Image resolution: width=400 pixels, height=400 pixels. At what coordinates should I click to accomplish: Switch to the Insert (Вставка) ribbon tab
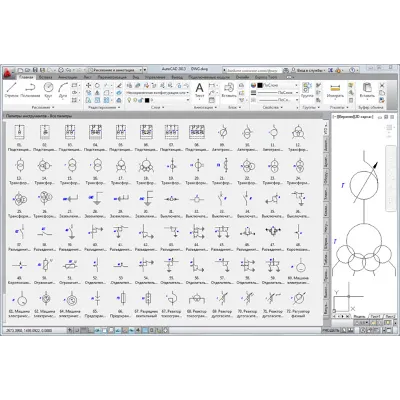(x=45, y=77)
